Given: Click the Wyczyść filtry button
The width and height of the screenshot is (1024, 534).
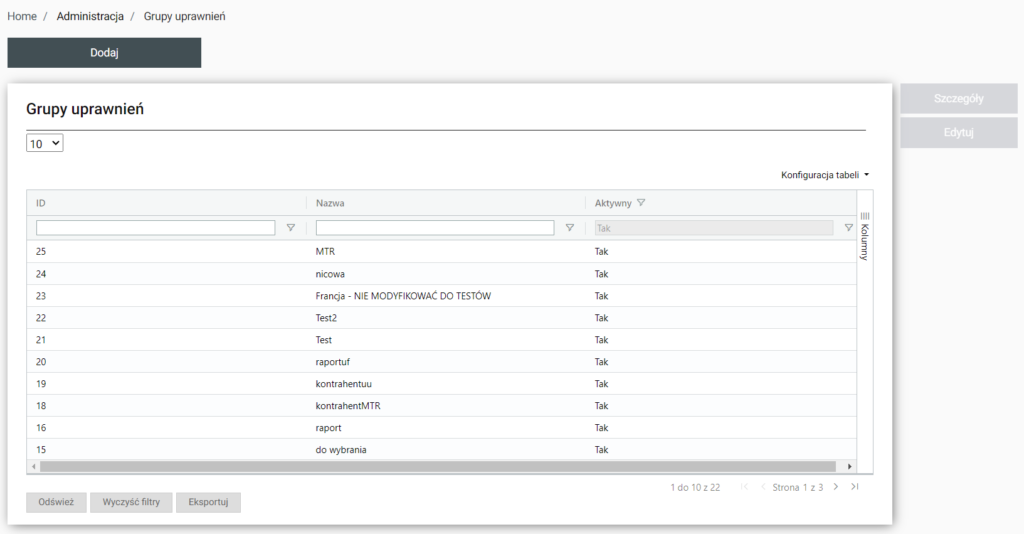Looking at the screenshot, I should [131, 502].
